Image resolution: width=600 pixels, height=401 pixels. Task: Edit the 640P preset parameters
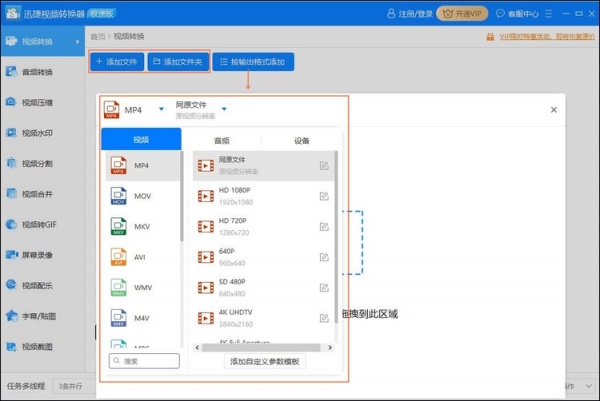click(x=324, y=257)
